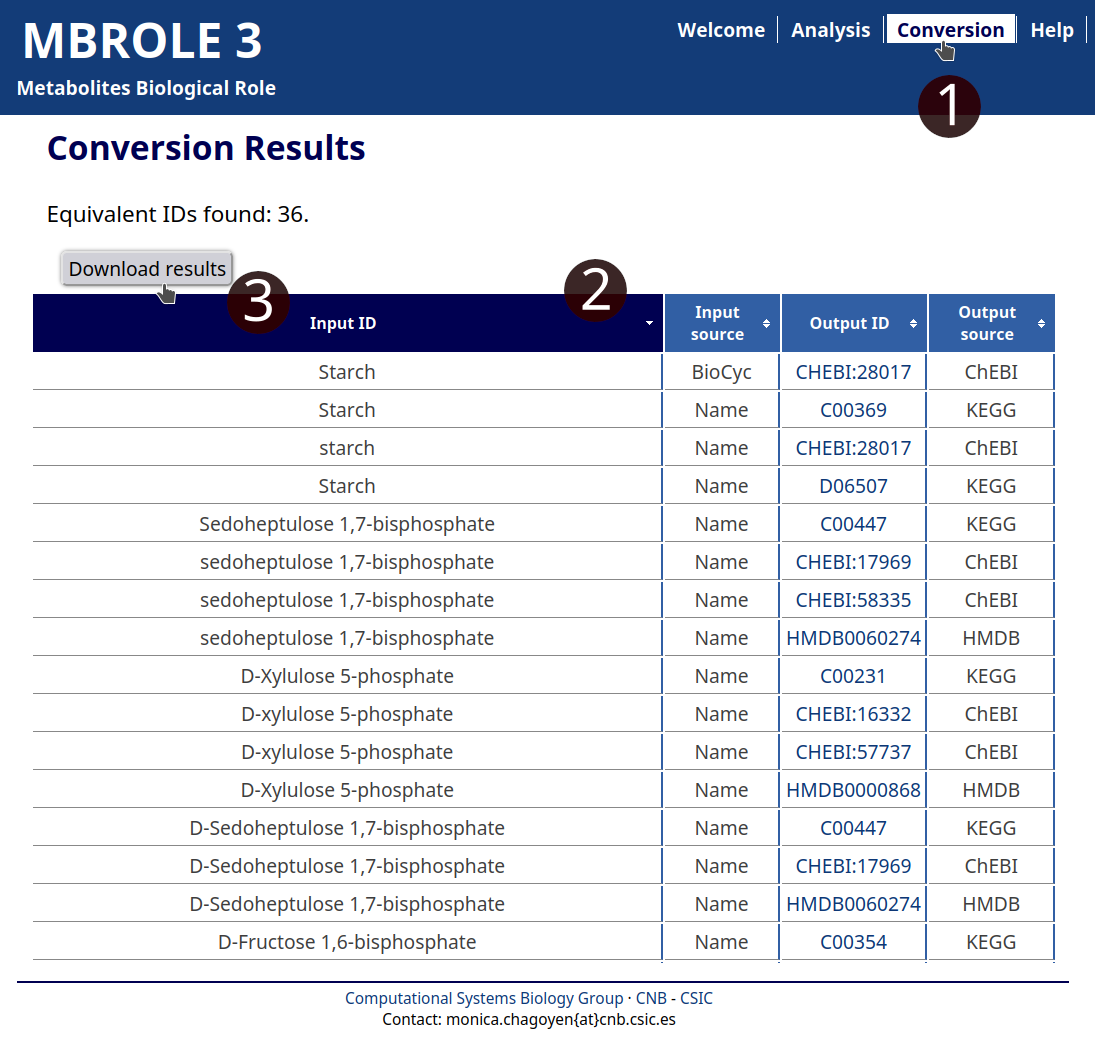Click the MBROLE 3 logo title
This screenshot has width=1096, height=1042.
pyautogui.click(x=143, y=41)
